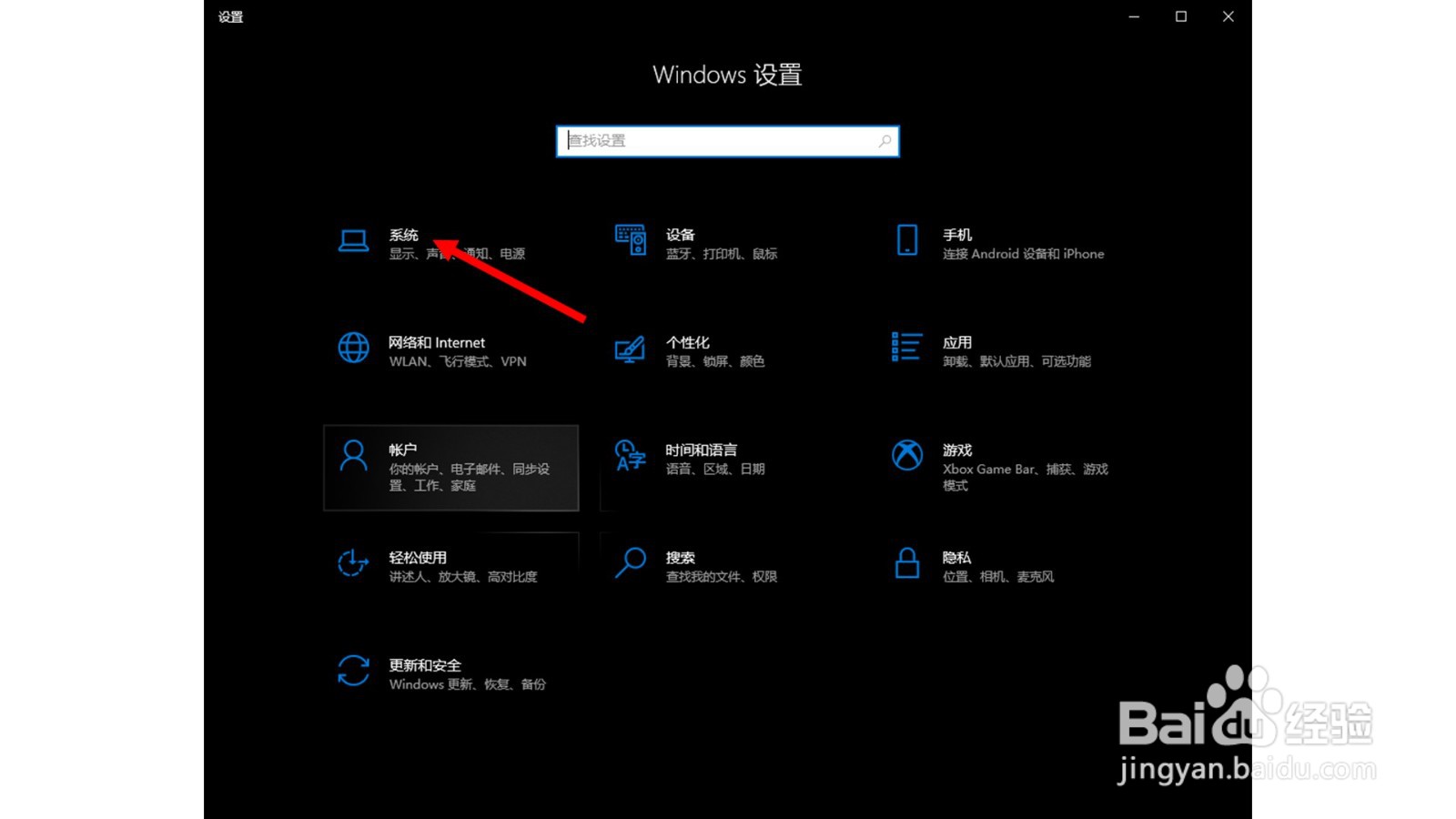The image size is (1456, 819).
Task: Open the 个性化 personalization icon
Action: click(x=631, y=348)
